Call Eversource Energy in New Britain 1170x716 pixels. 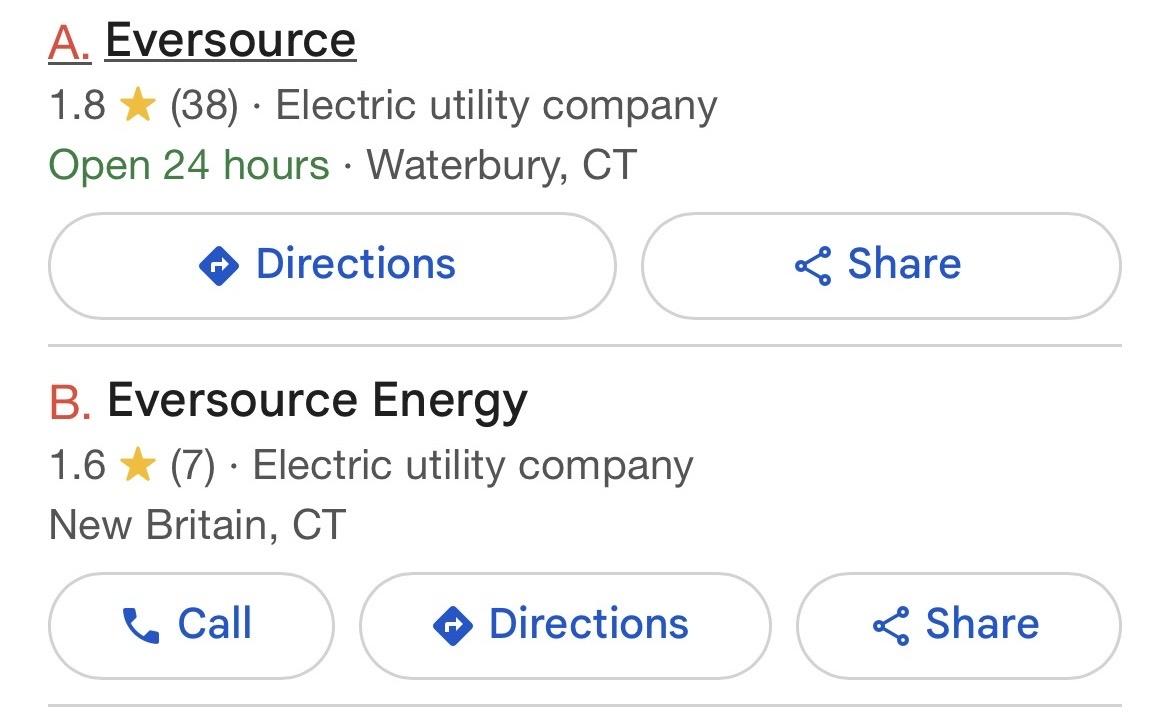pyautogui.click(x=191, y=626)
